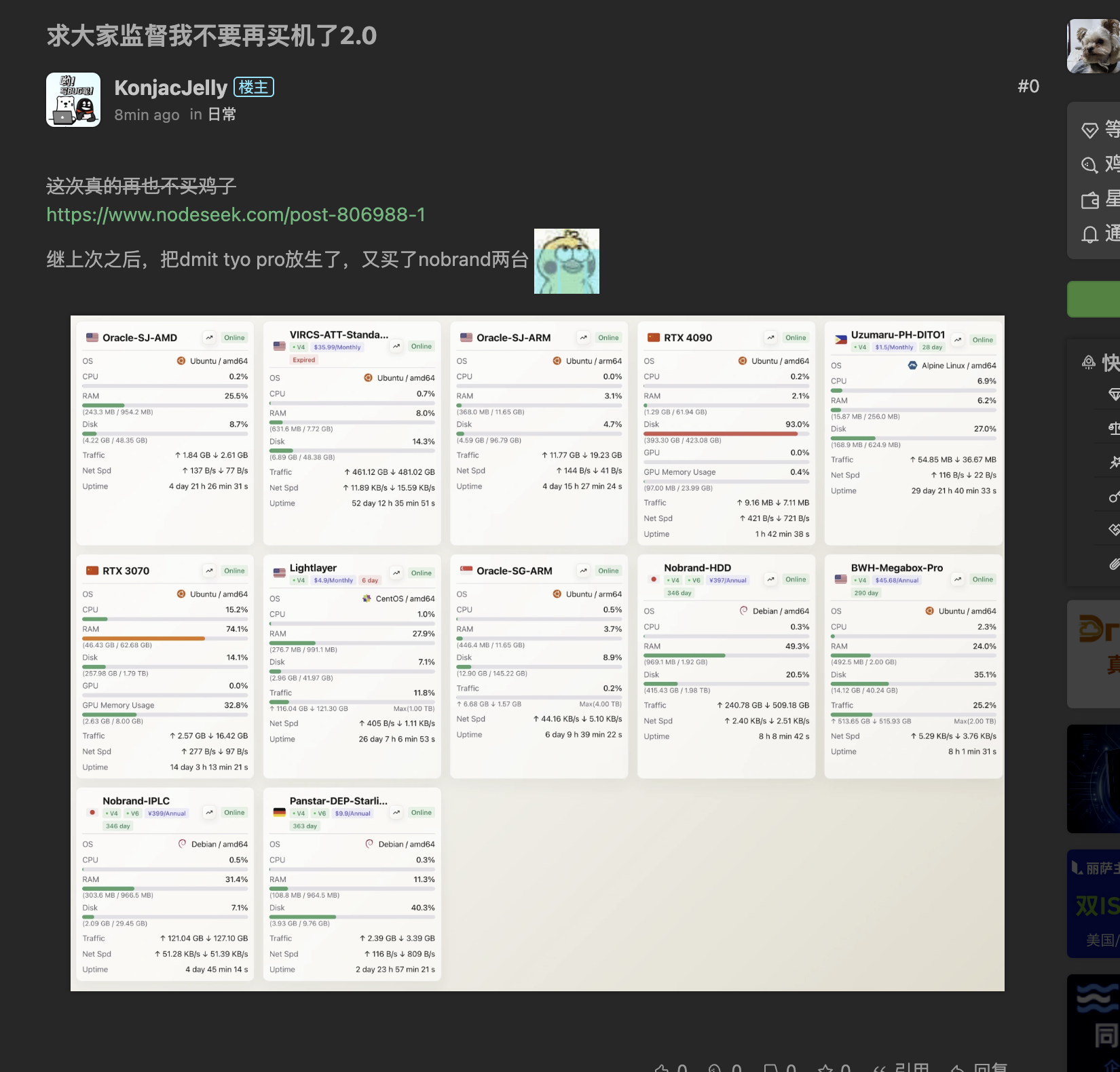Open the chart icon on RTX 3070 card

(x=210, y=571)
